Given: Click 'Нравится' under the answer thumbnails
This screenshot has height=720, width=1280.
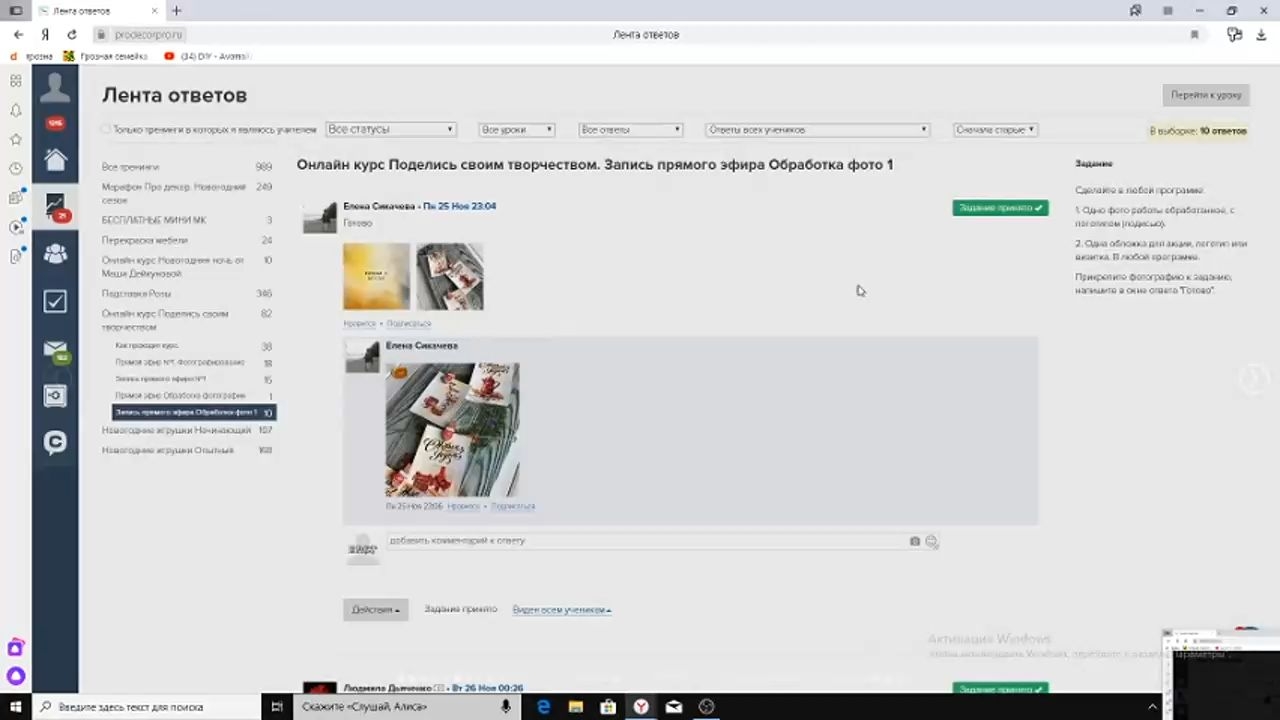Looking at the screenshot, I should [x=359, y=323].
